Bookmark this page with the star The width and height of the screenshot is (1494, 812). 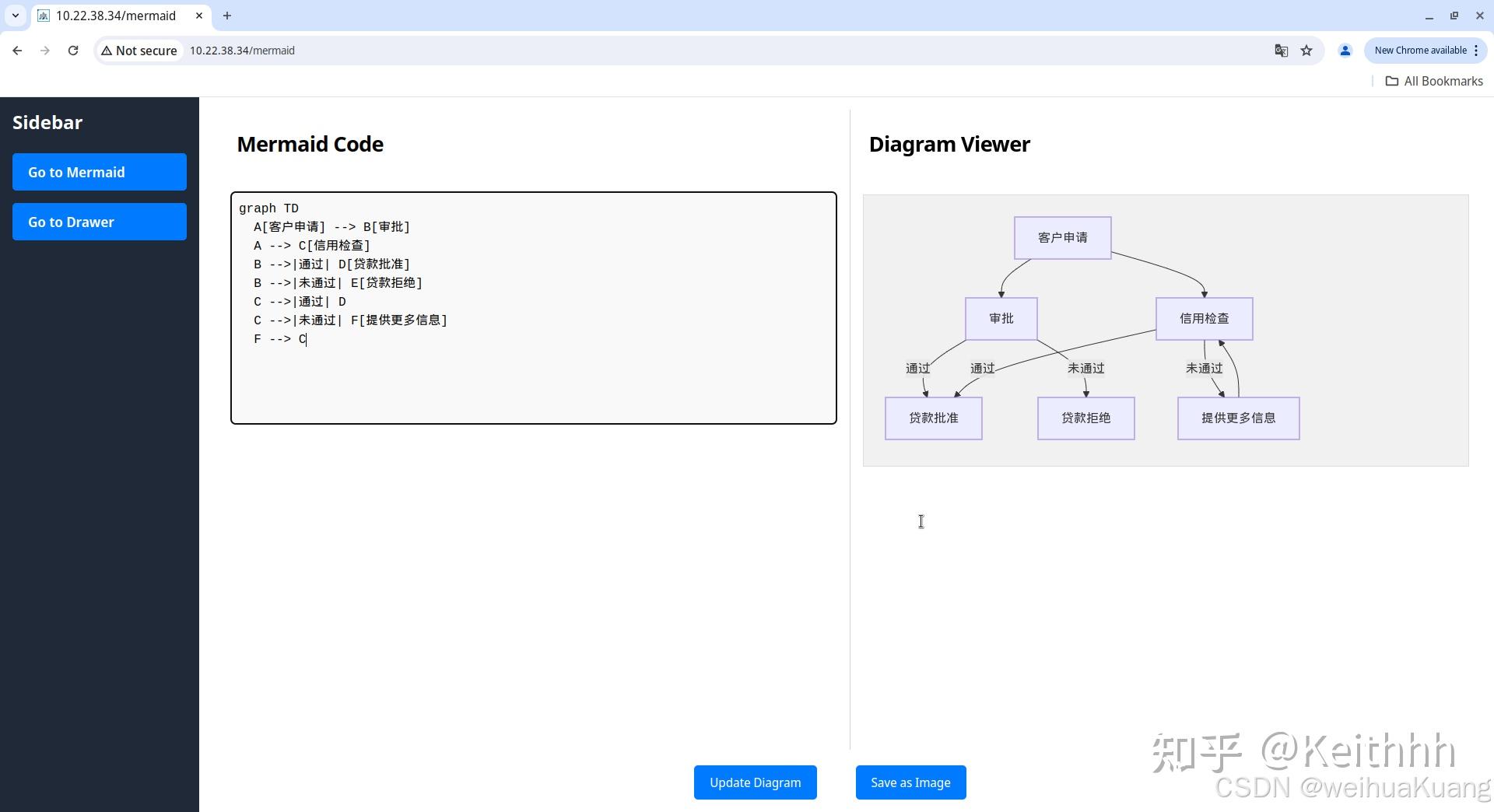click(x=1306, y=51)
